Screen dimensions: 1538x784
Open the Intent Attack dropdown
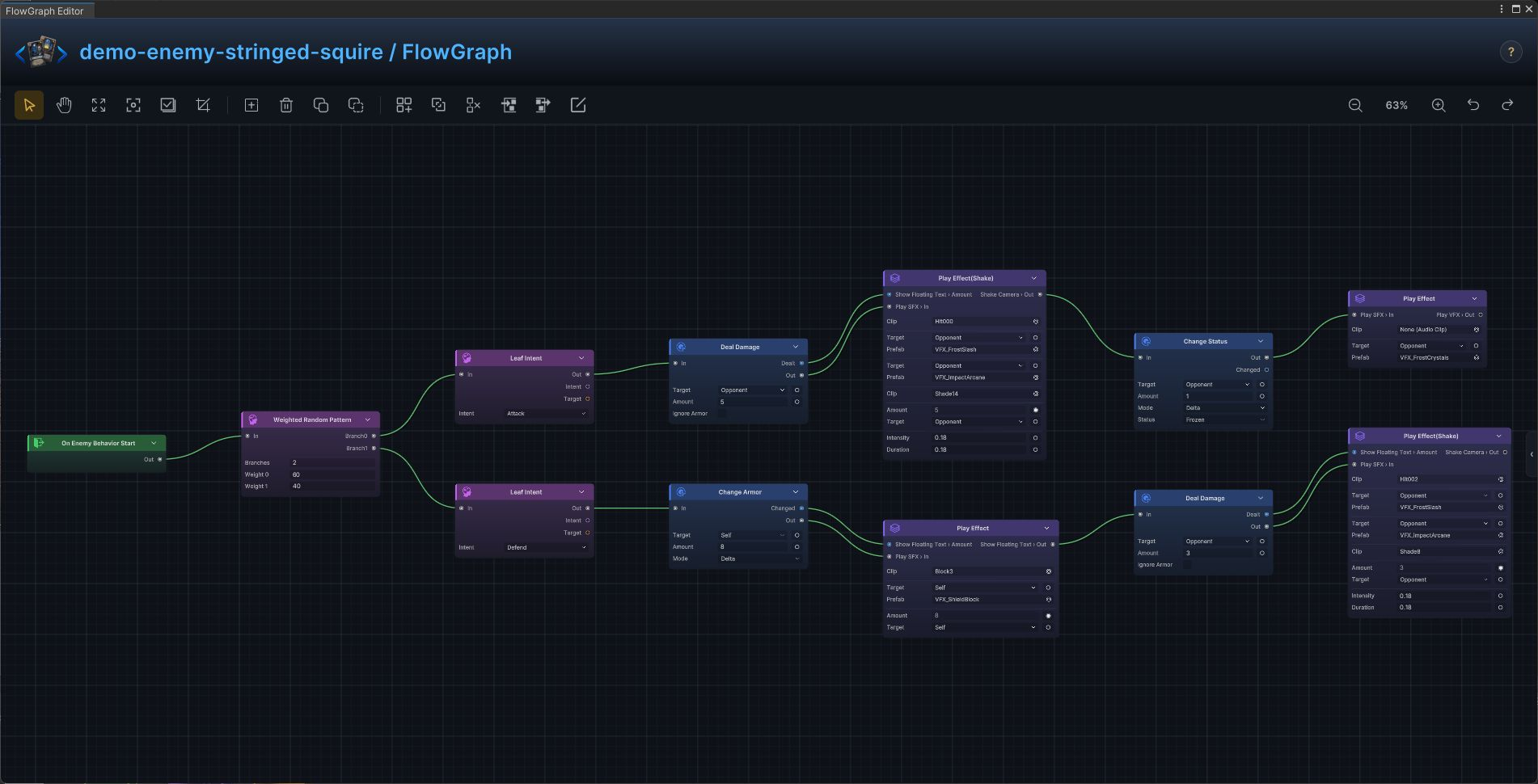click(x=546, y=413)
